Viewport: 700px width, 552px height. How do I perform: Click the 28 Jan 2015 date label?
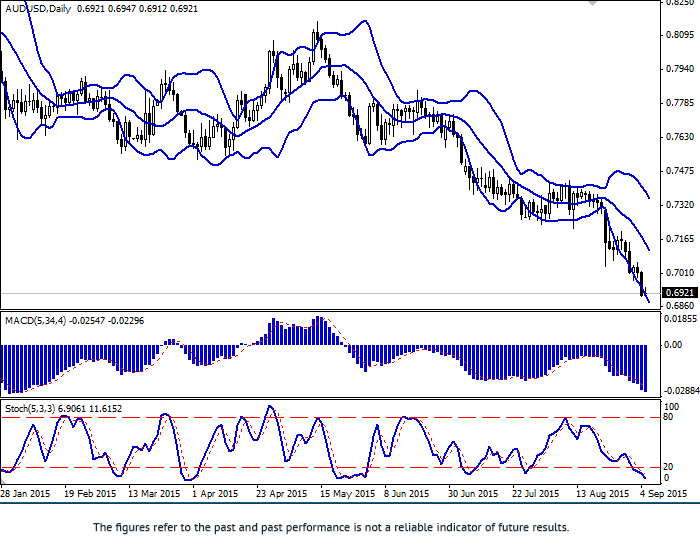click(x=25, y=494)
